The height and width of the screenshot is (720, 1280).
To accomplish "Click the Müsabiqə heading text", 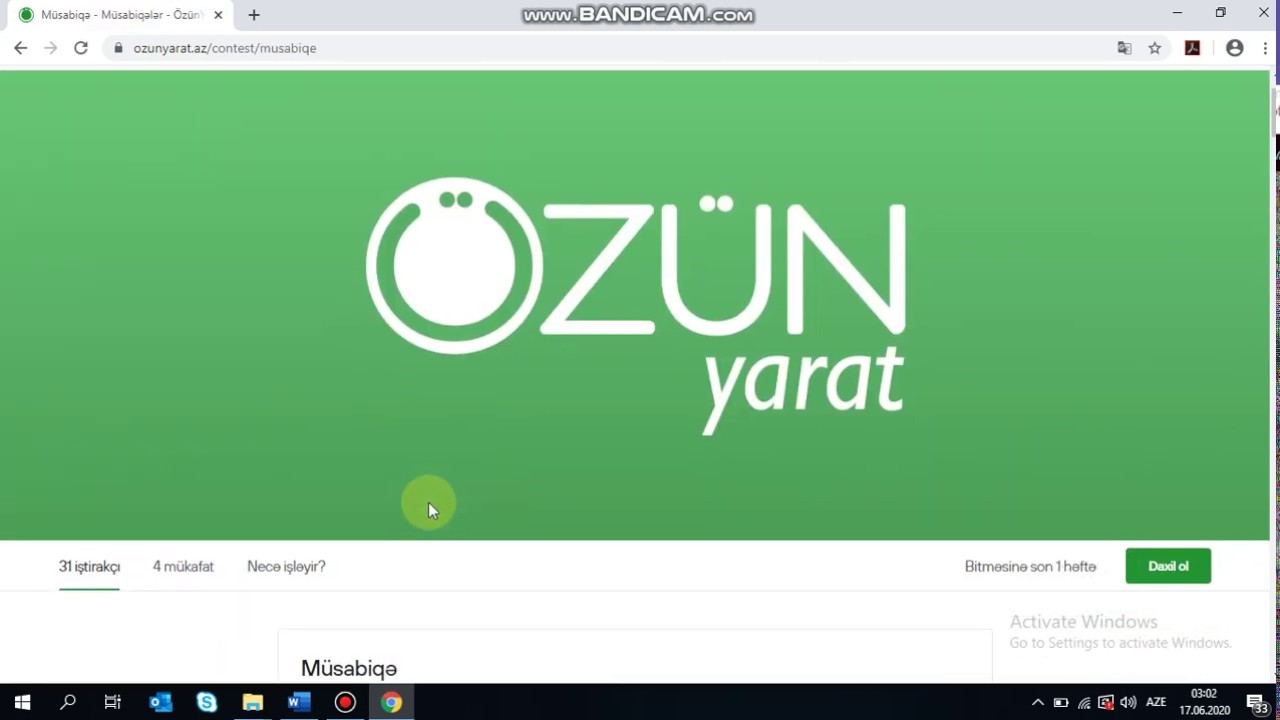I will [x=349, y=668].
